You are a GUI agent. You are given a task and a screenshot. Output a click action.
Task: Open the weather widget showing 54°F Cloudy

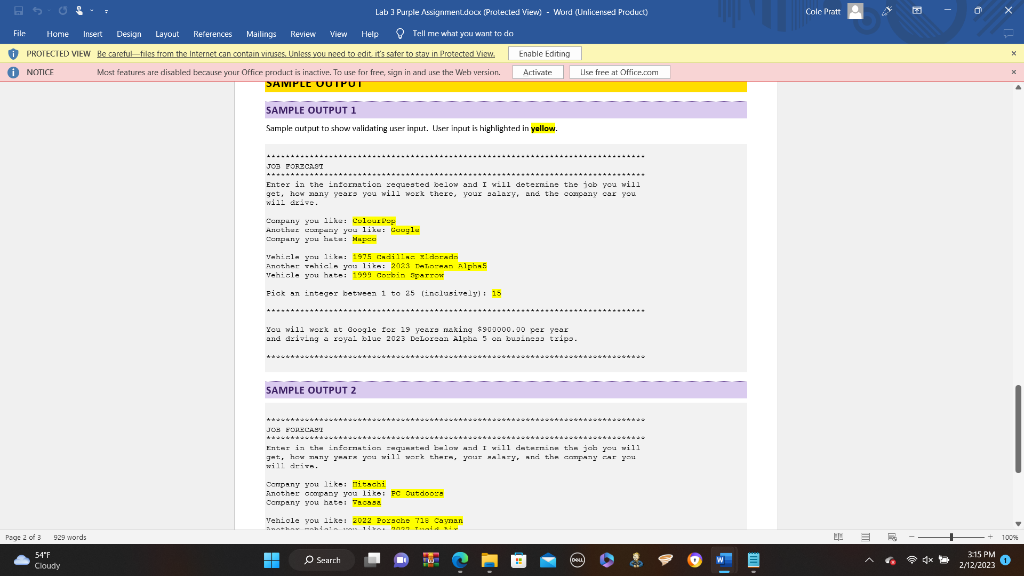[x=38, y=560]
